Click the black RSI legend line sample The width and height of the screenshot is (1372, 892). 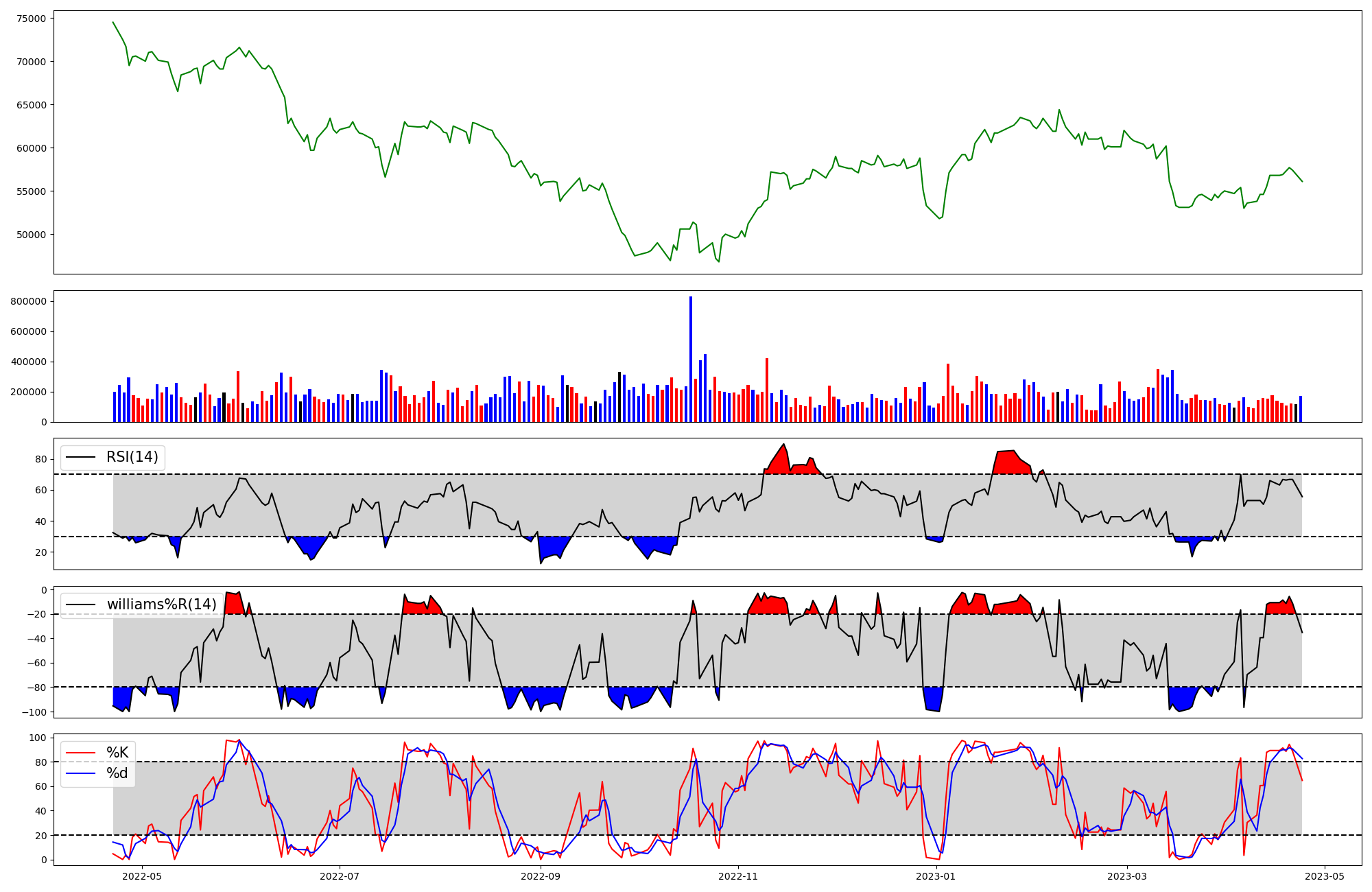(80, 457)
